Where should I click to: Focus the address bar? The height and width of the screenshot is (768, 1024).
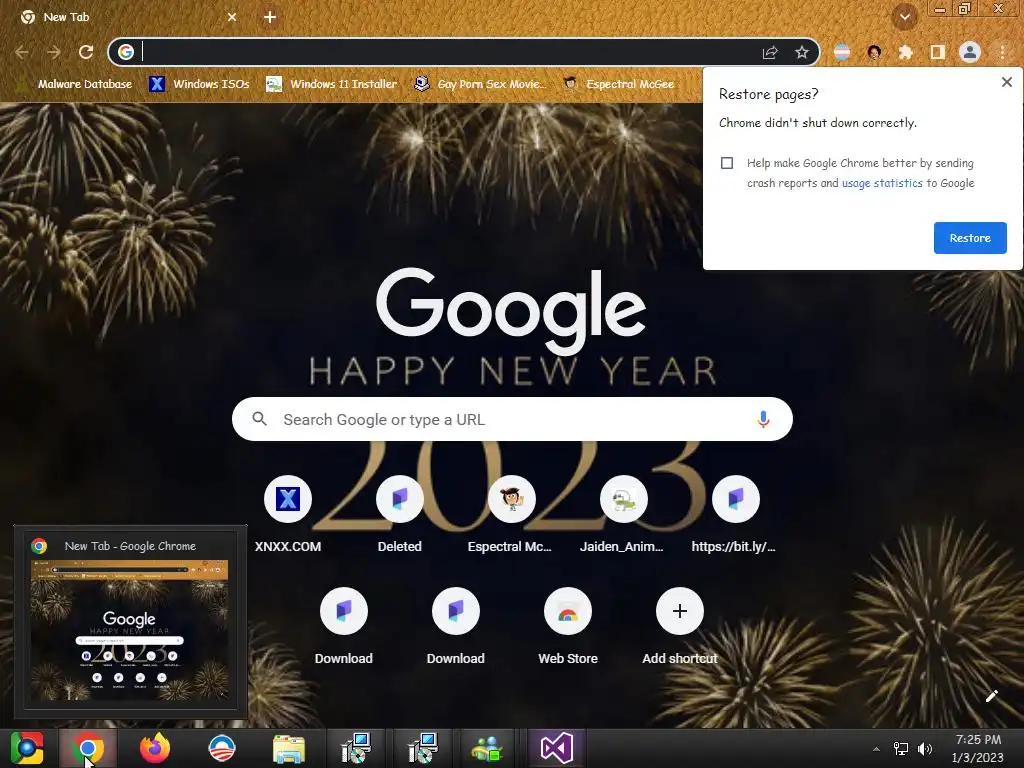tap(451, 52)
